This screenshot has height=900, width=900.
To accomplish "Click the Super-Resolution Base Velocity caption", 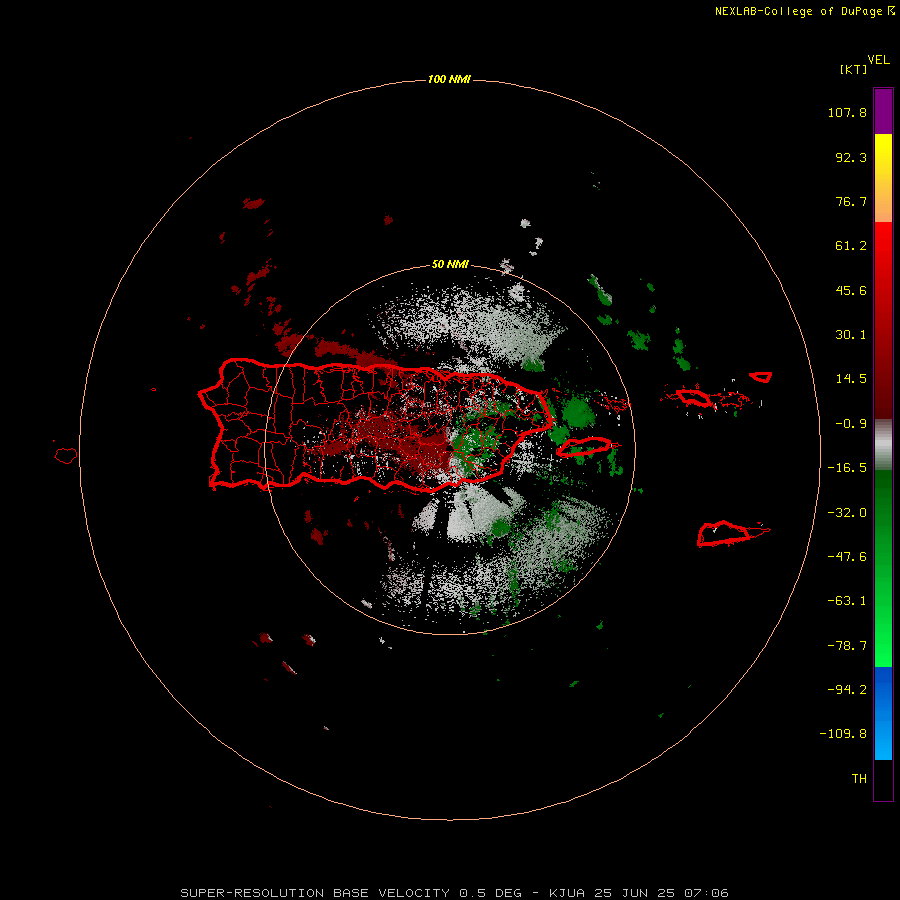I will [x=455, y=893].
